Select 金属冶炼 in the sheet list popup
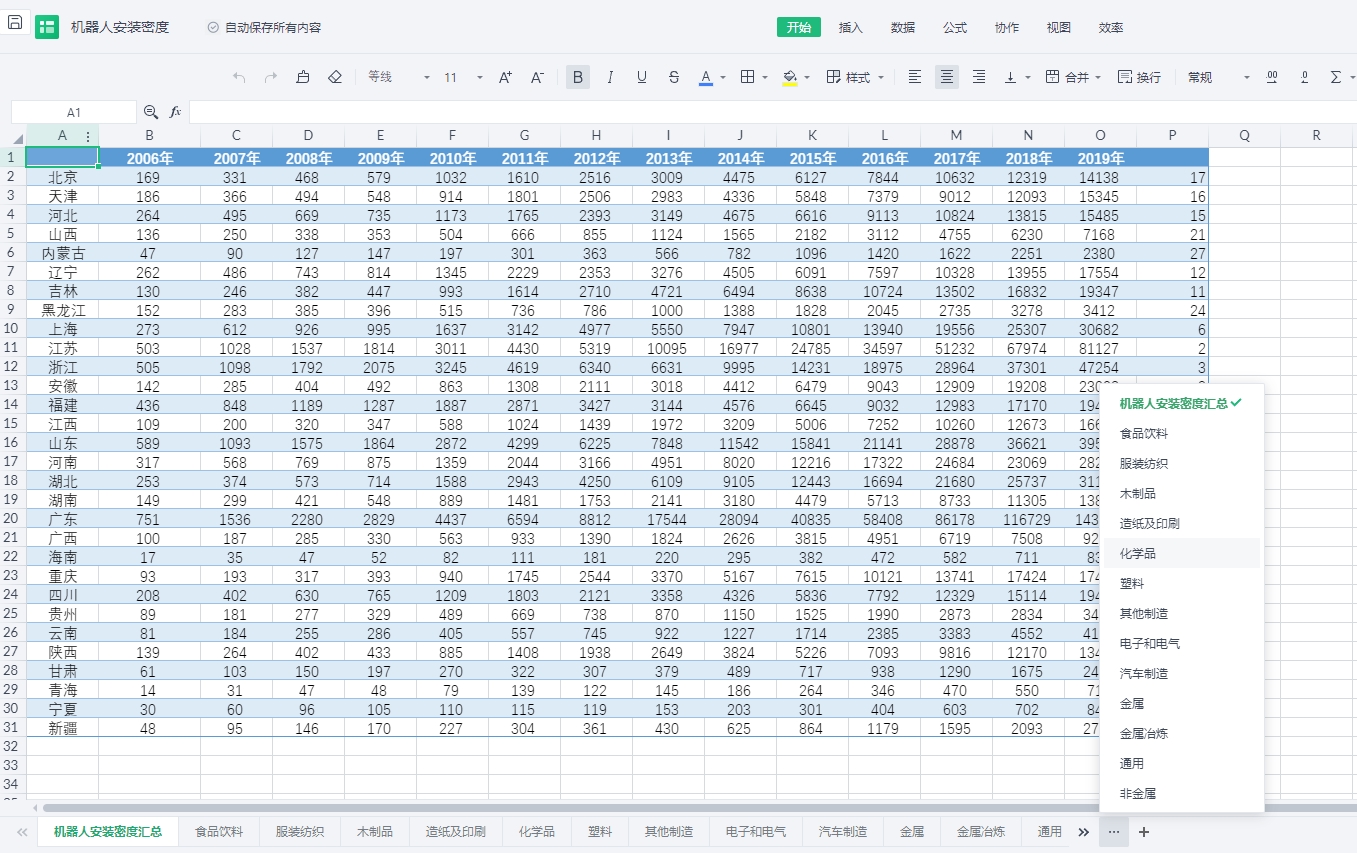The width and height of the screenshot is (1357, 853). 1181,733
